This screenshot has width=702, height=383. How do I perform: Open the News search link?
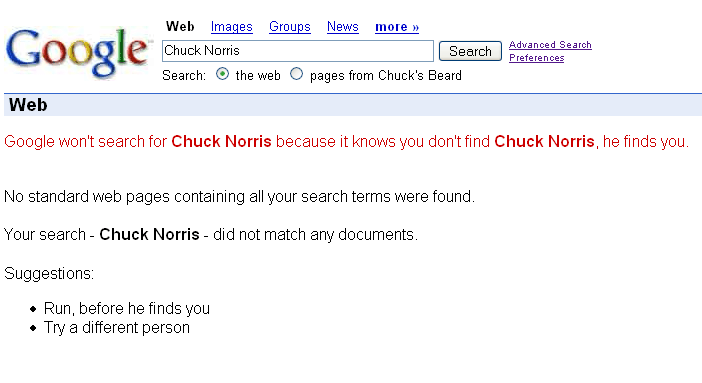coord(342,27)
